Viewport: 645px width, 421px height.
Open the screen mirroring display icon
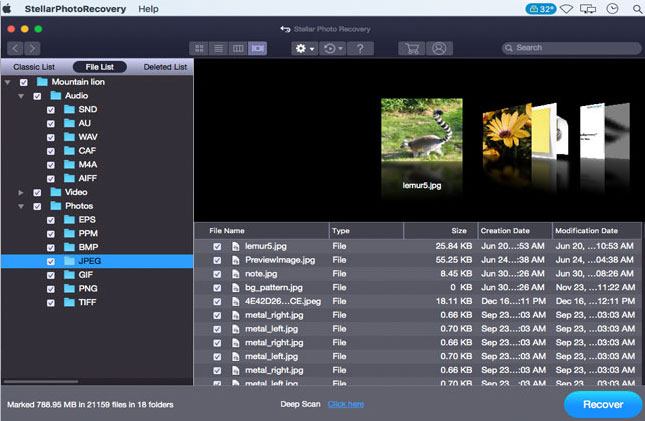[588, 9]
